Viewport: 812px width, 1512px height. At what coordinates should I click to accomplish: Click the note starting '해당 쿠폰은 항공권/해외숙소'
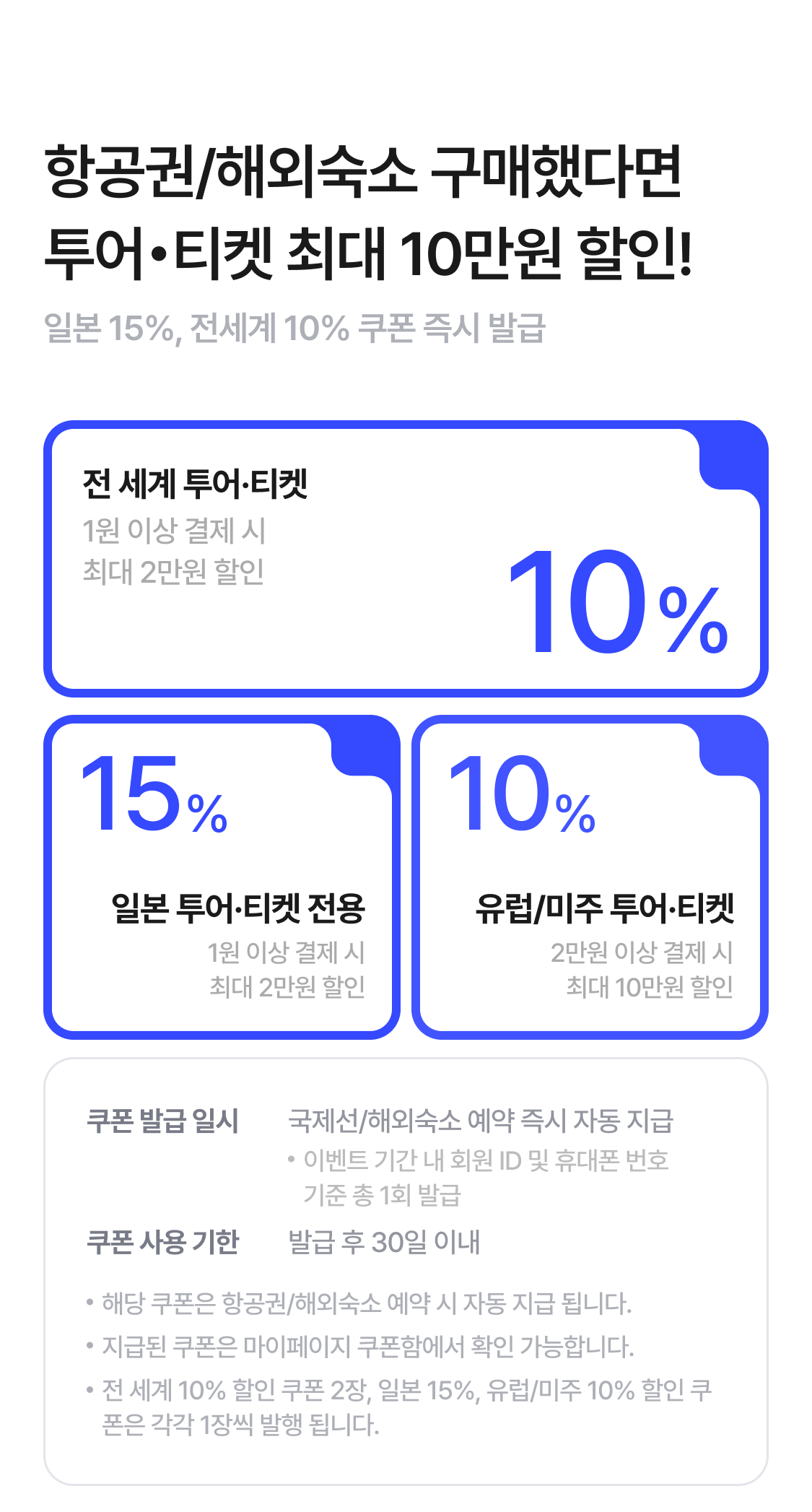point(365,1303)
